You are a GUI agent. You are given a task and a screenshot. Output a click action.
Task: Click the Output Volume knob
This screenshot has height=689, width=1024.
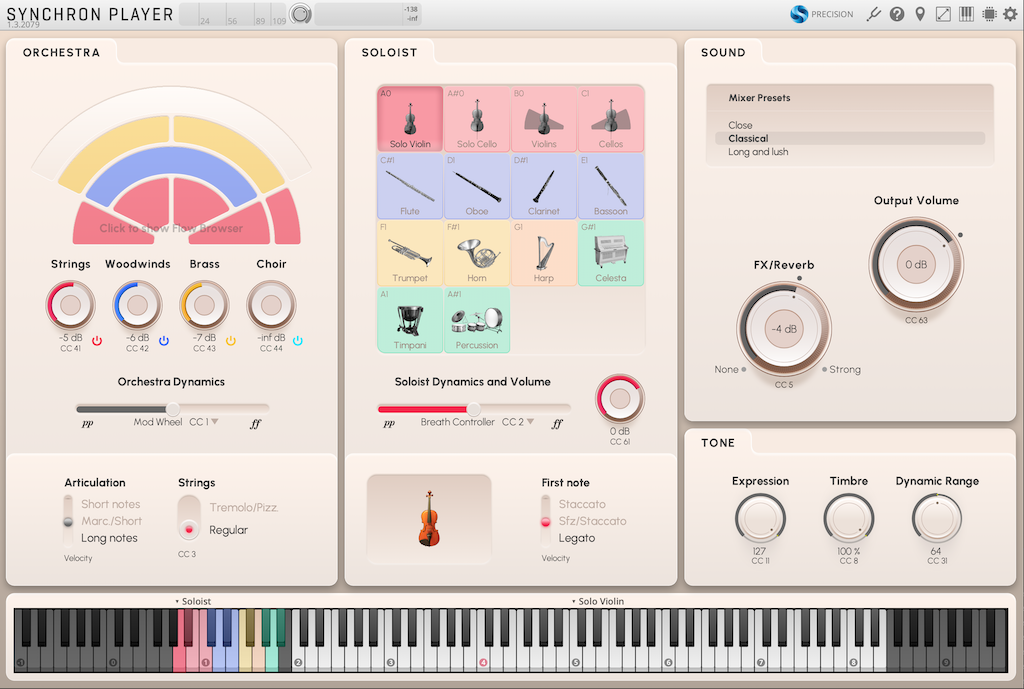click(916, 264)
